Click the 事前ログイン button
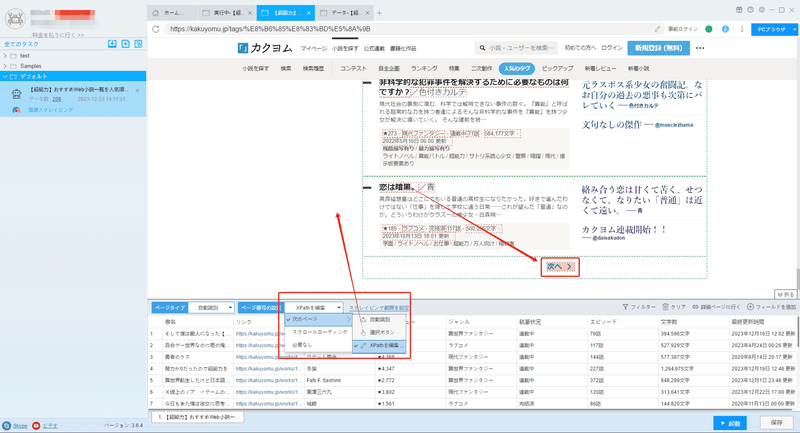The image size is (800, 433). tap(682, 29)
